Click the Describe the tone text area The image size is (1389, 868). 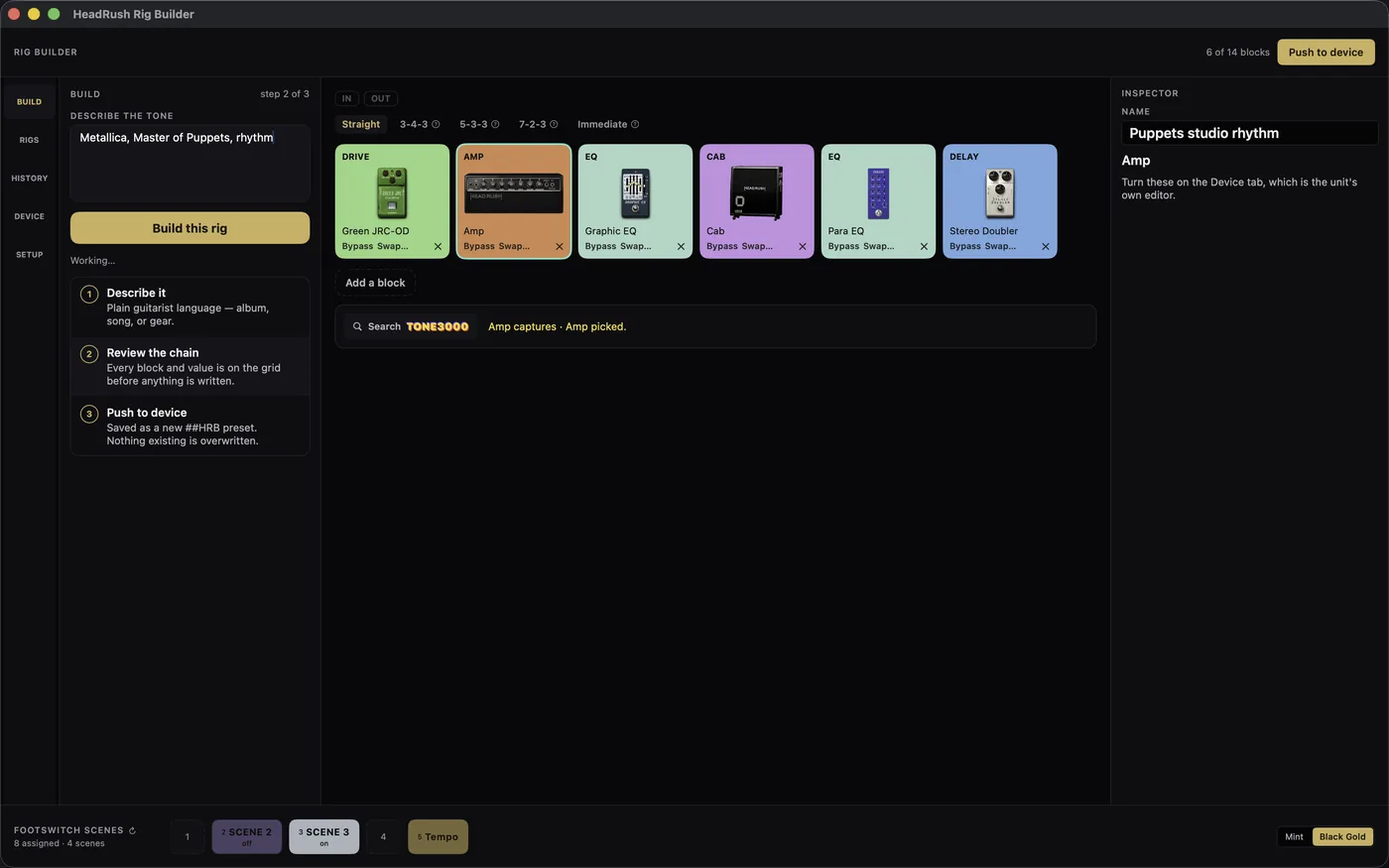click(189, 164)
